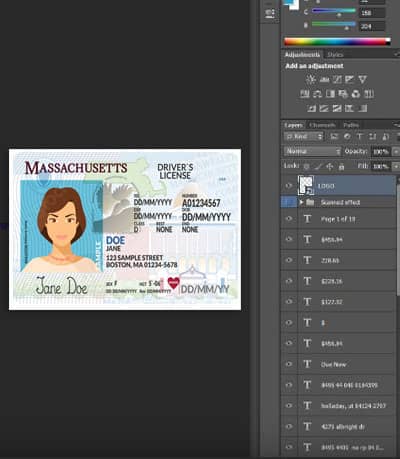Lock image pixels with brush icon

(318, 166)
